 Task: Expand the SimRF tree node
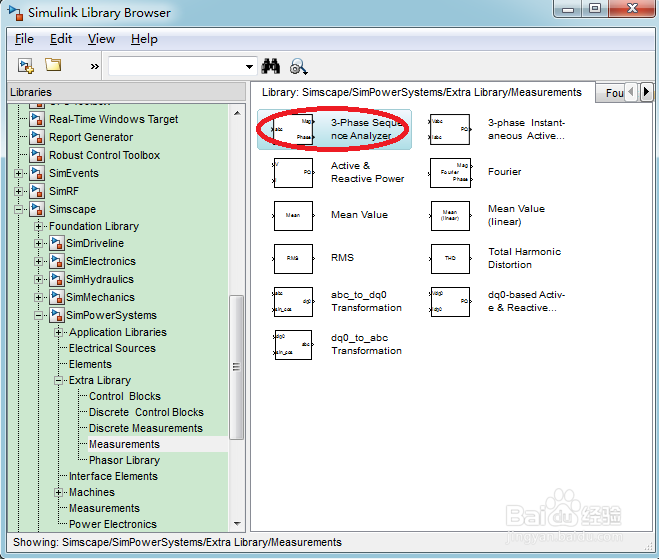point(18,191)
